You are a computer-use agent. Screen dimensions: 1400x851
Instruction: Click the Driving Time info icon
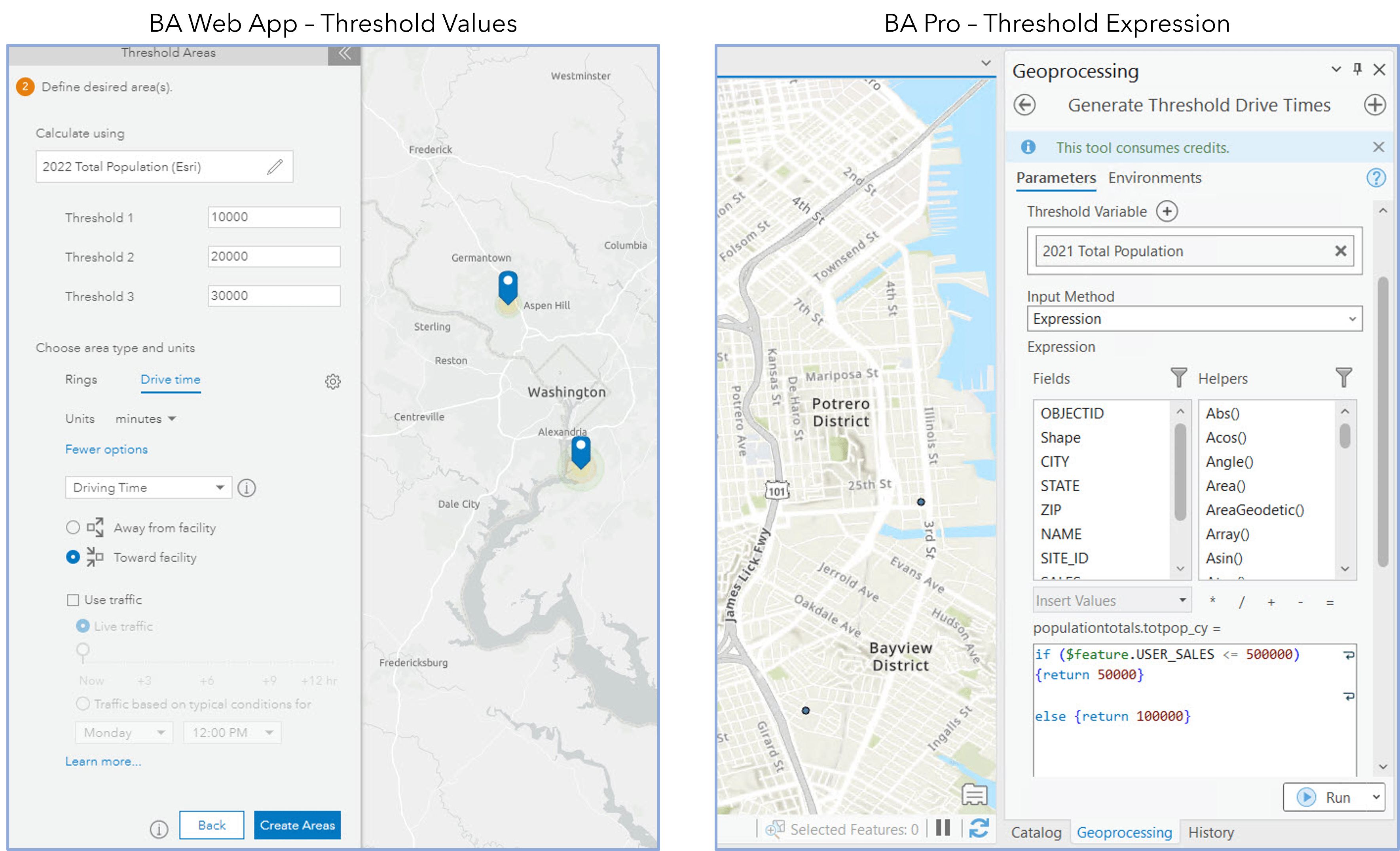[x=247, y=488]
